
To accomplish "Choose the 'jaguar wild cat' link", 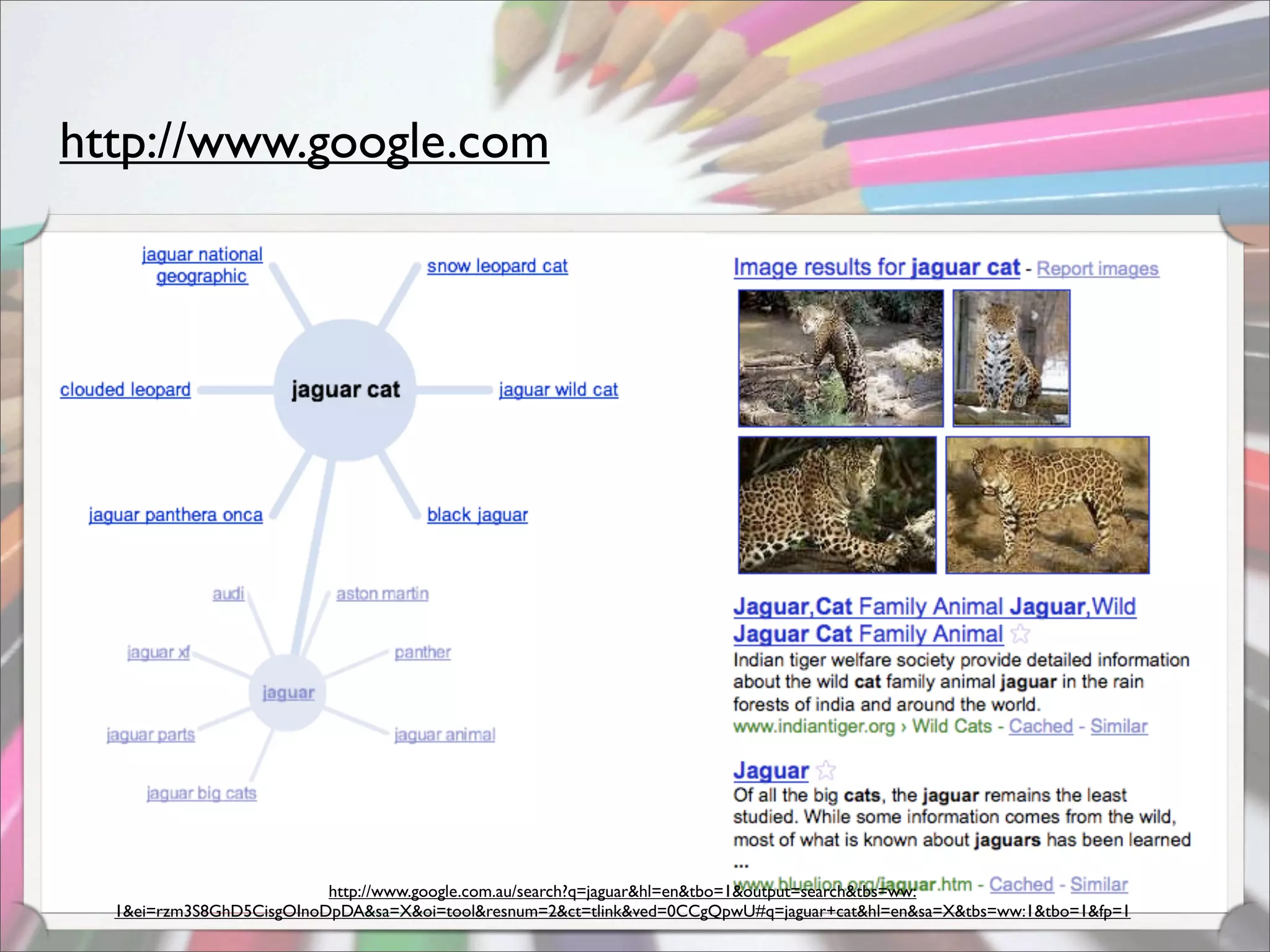I will pyautogui.click(x=559, y=390).
